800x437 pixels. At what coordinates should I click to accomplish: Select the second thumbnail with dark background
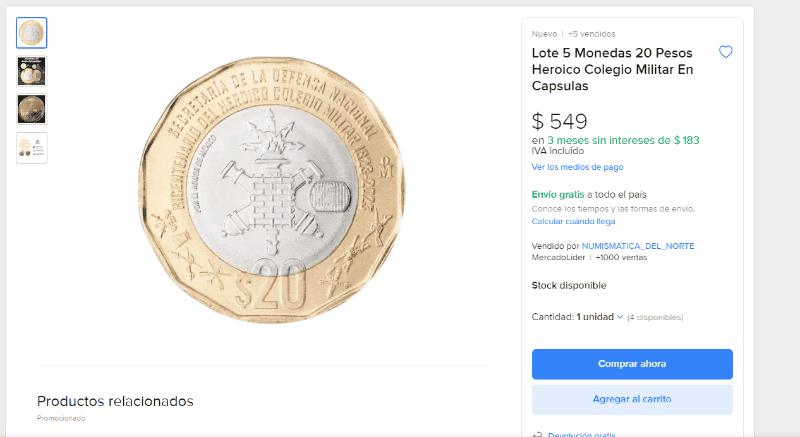point(32,70)
